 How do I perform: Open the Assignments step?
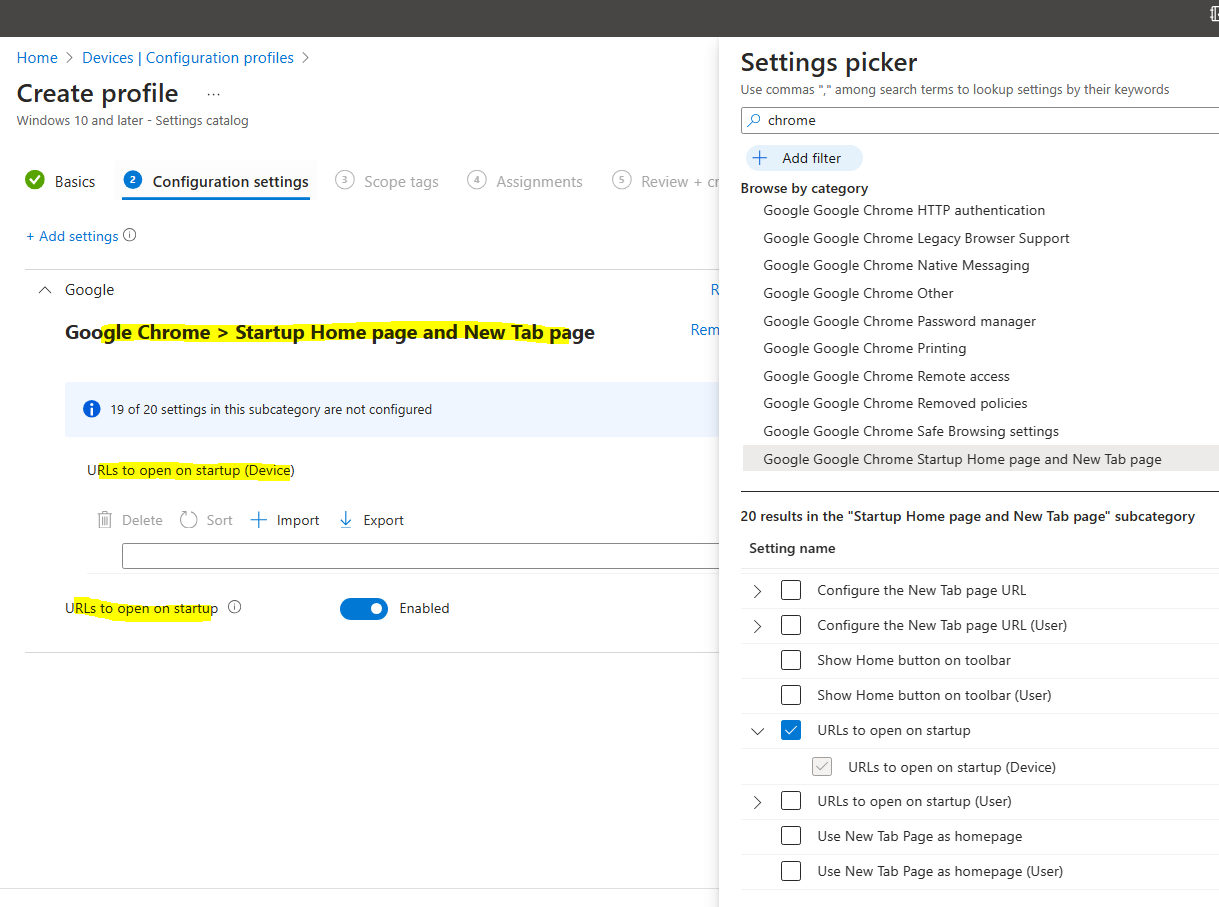click(x=525, y=181)
